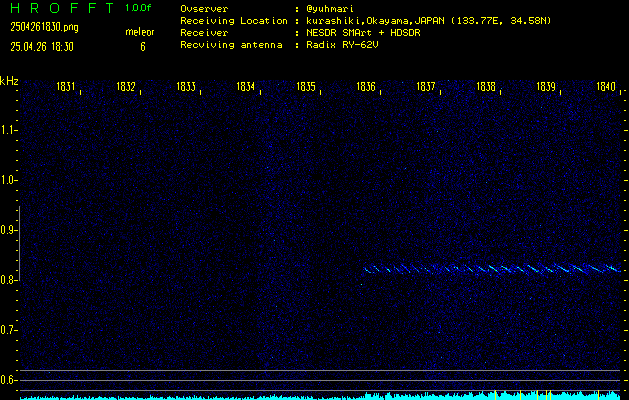Image resolution: width=629 pixels, height=400 pixels.
Task: Click the 0.9 kHz frequency label
Action: pos(7,230)
